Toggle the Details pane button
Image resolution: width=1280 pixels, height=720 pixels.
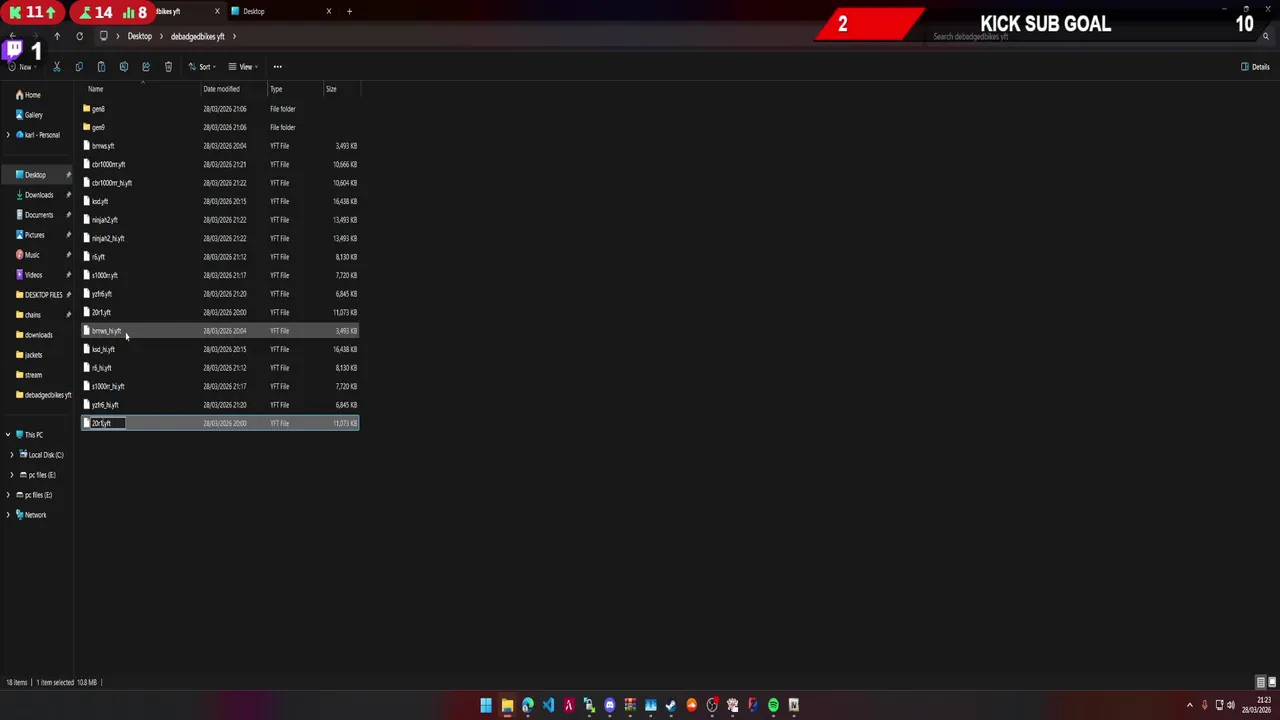1255,67
